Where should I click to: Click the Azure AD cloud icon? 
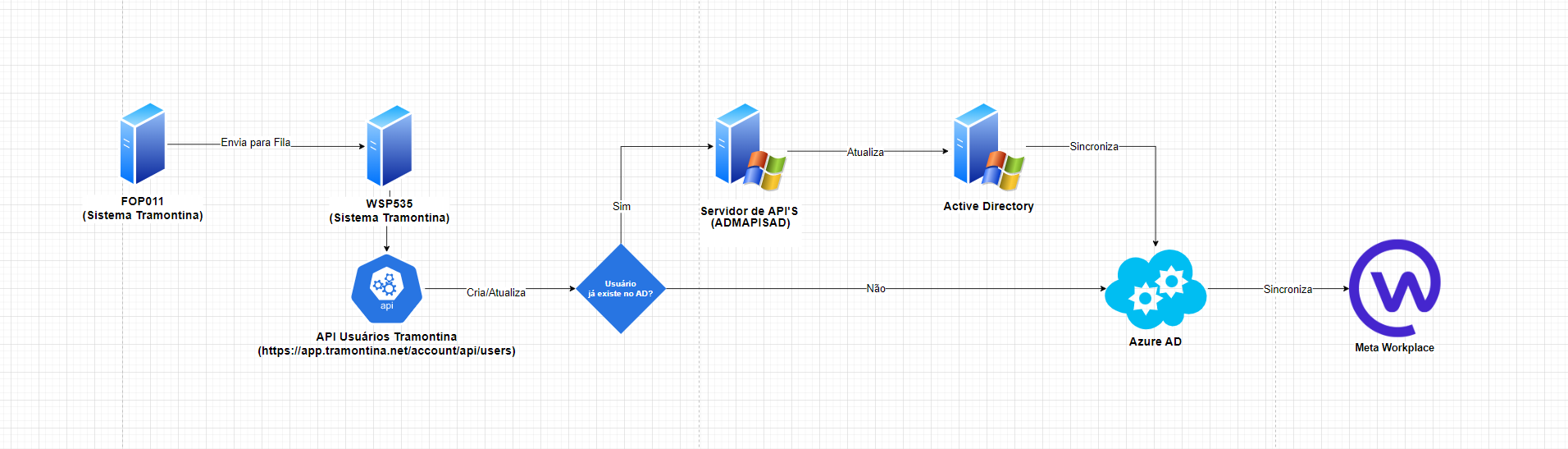[x=1155, y=289]
